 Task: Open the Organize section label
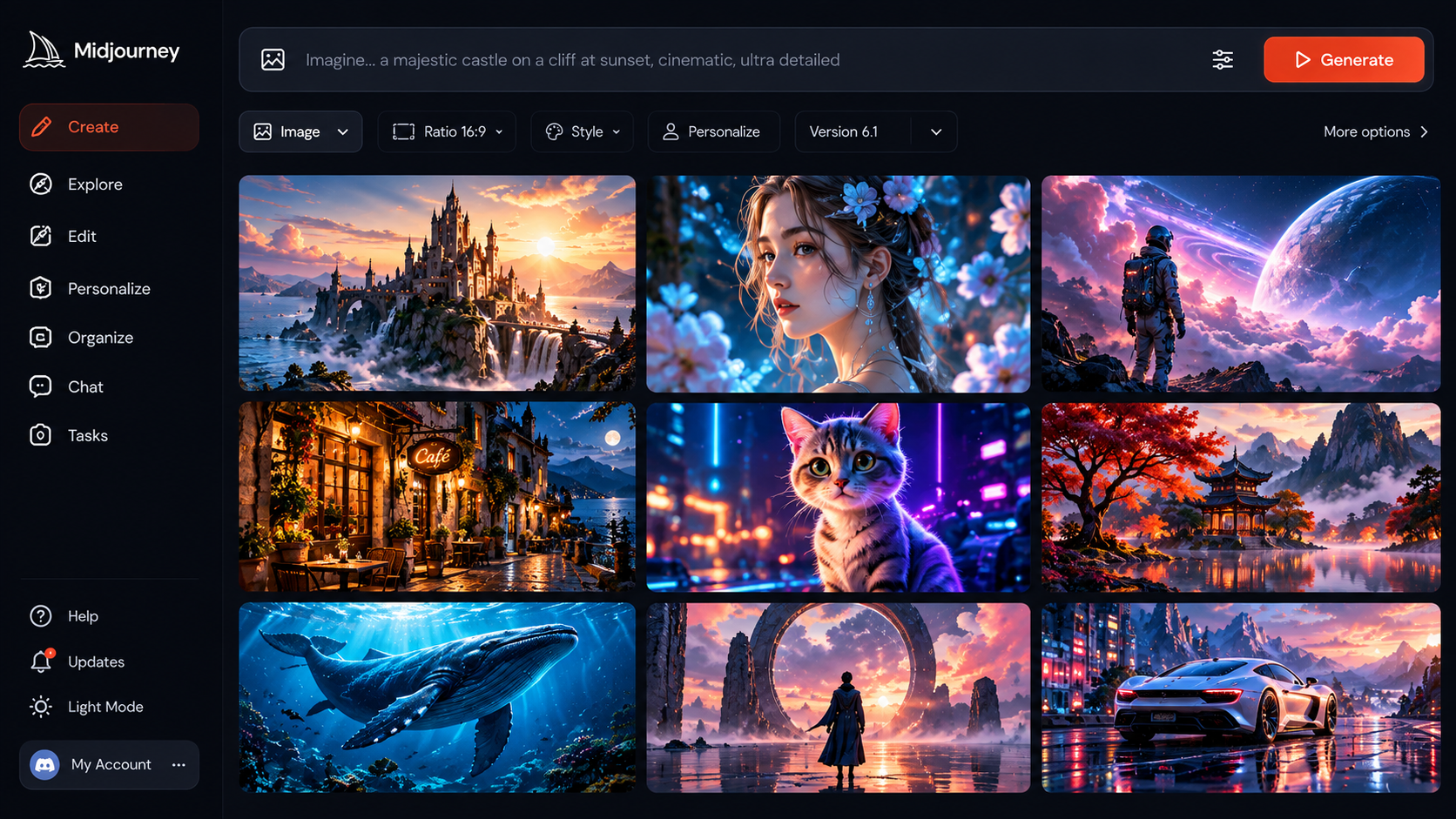point(100,338)
